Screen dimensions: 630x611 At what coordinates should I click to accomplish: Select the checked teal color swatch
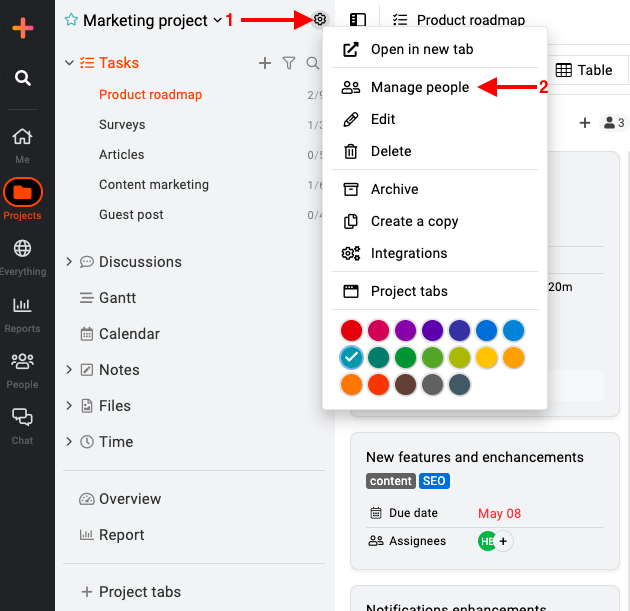point(351,357)
